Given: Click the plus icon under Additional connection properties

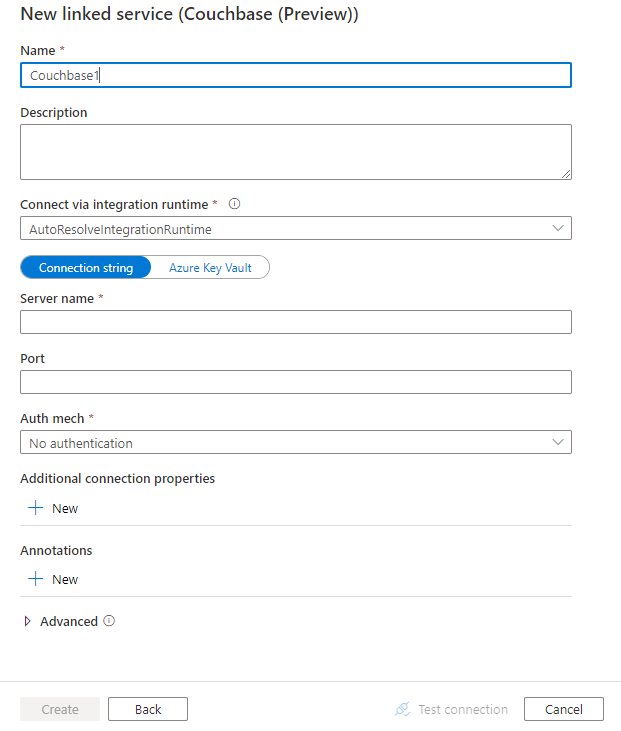Looking at the screenshot, I should coord(36,508).
